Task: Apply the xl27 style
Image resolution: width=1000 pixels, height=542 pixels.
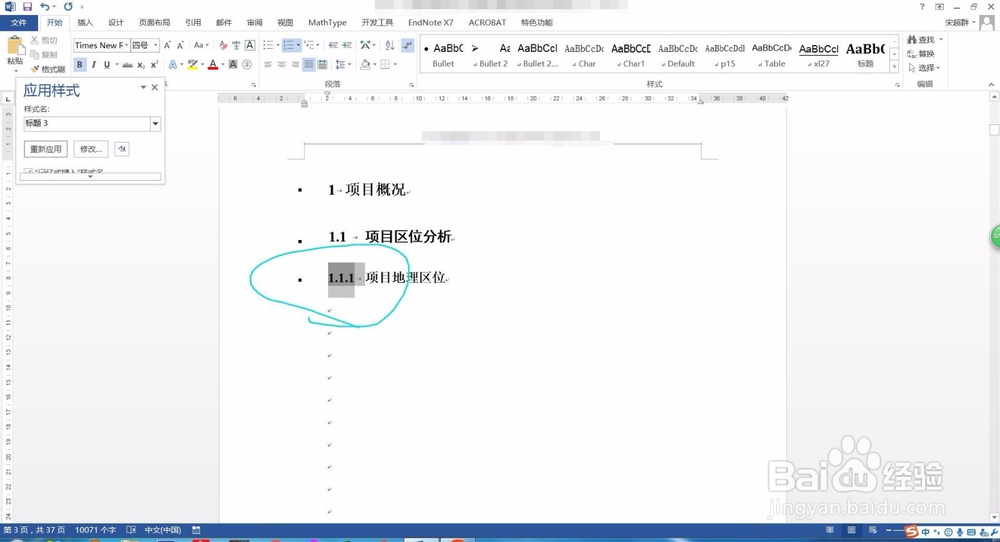Action: tap(818, 55)
